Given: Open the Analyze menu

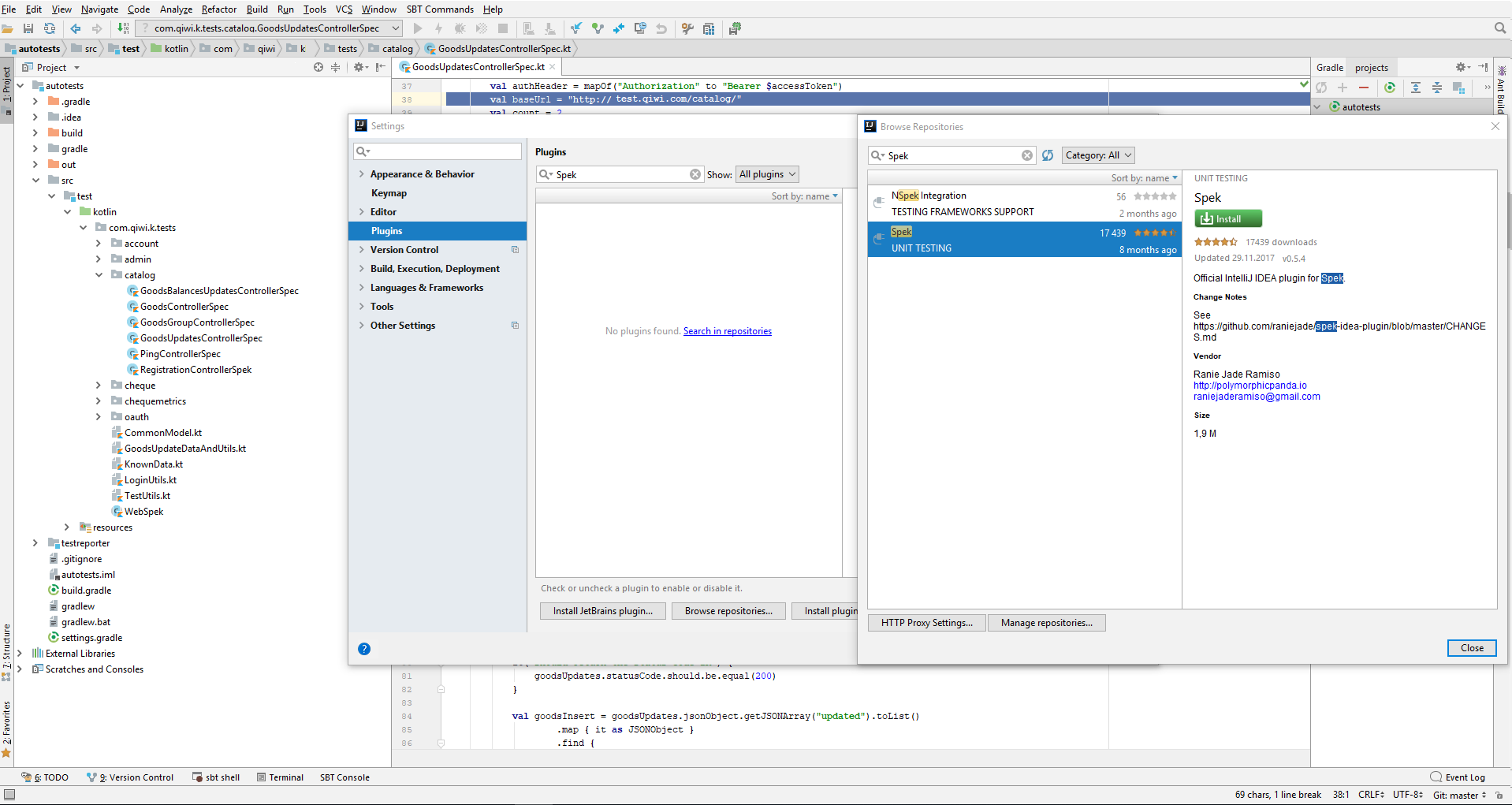Looking at the screenshot, I should coord(176,9).
